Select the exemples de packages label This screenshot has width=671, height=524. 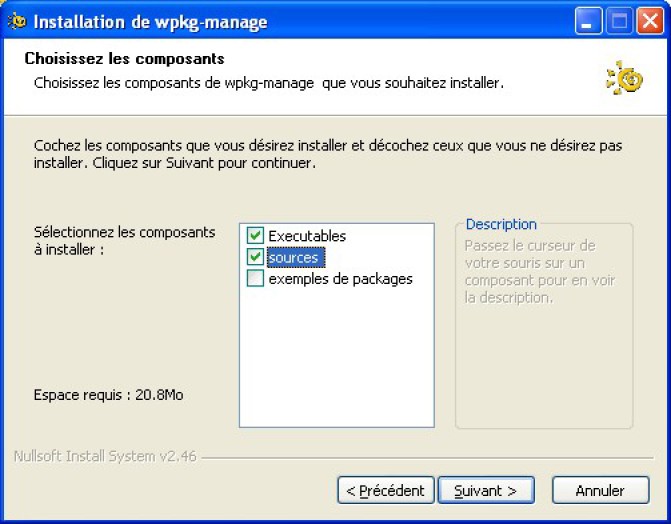[340, 280]
